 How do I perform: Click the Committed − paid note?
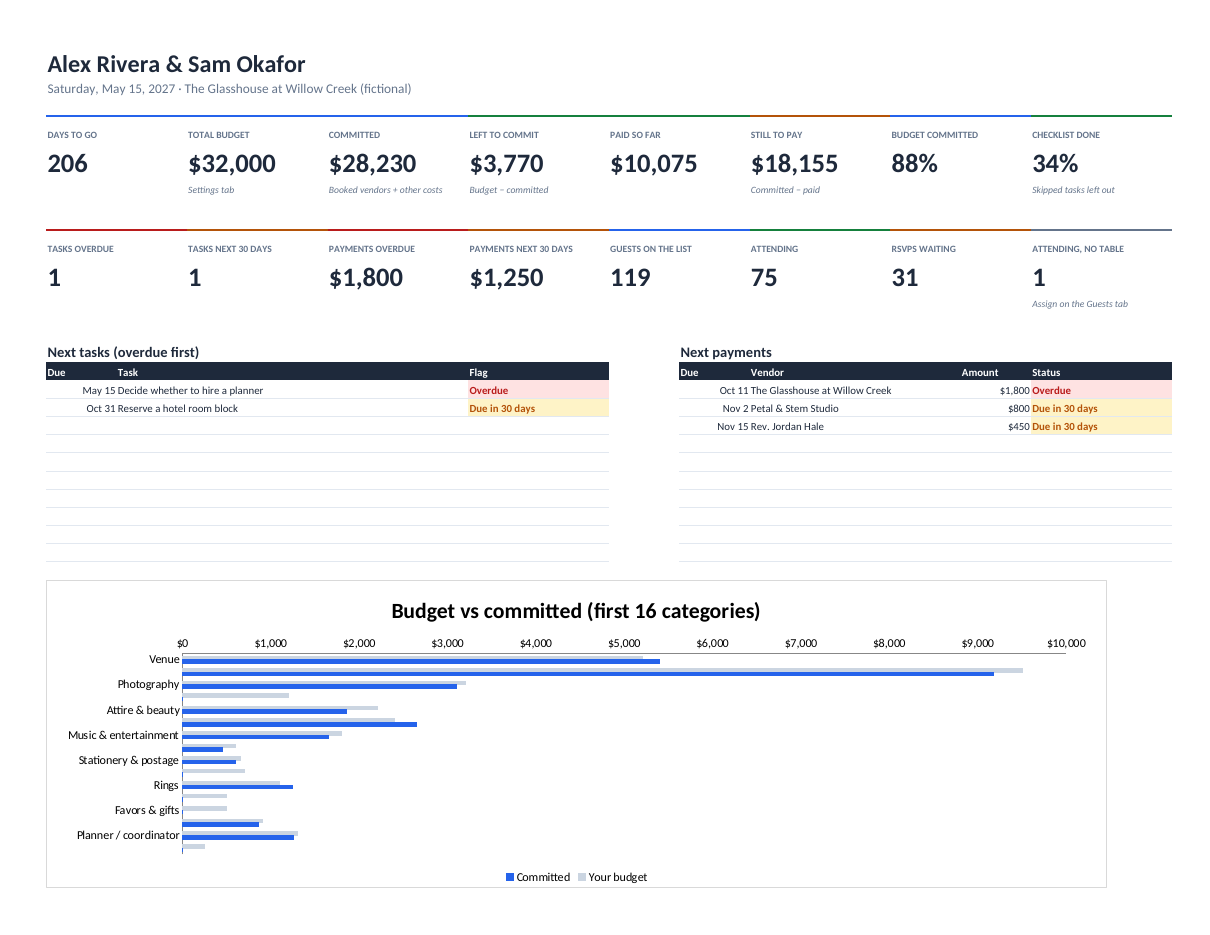pyautogui.click(x=785, y=190)
